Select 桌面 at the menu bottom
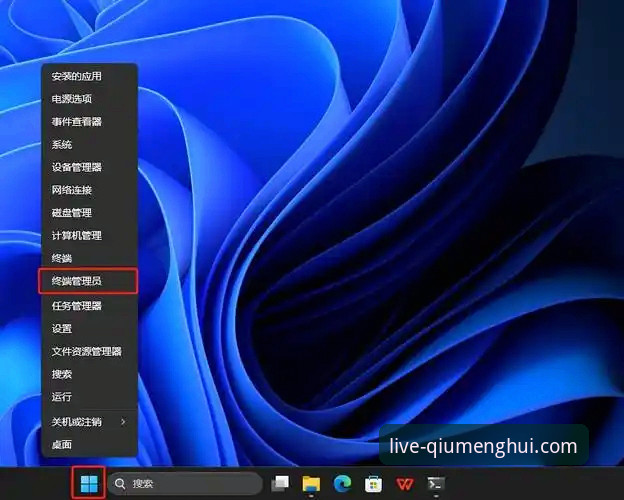This screenshot has height=500, width=624. pos(90,444)
